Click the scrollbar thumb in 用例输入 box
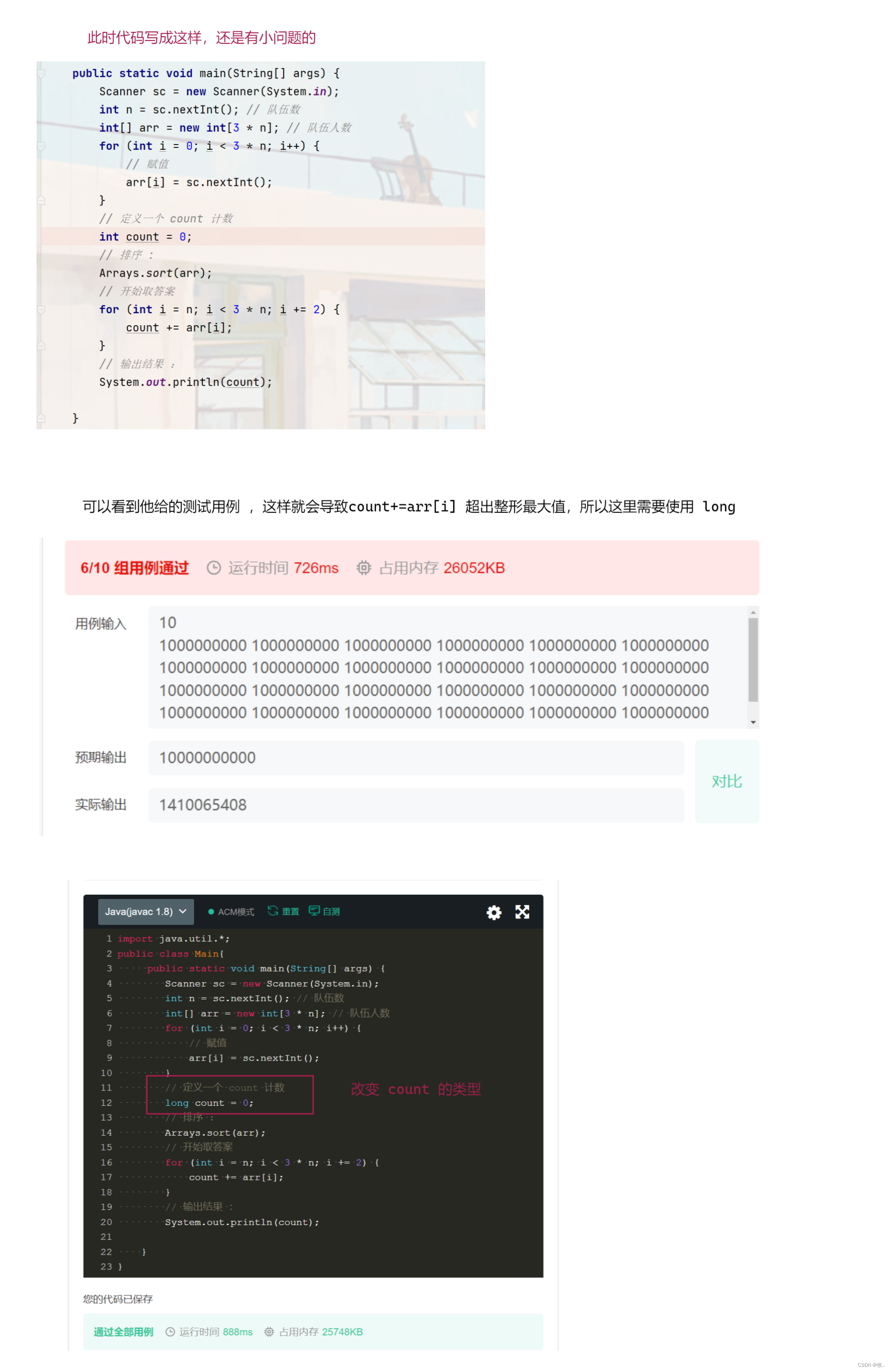 point(753,659)
